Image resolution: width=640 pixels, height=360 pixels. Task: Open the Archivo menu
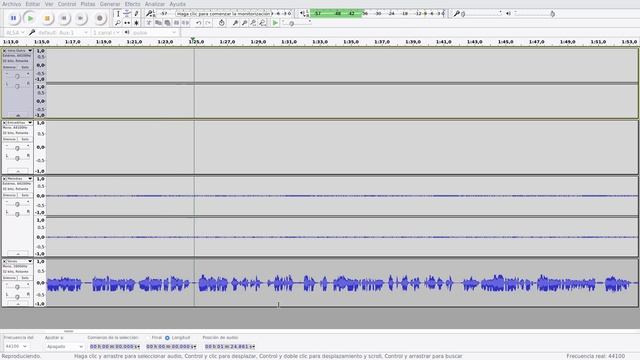click(x=11, y=4)
